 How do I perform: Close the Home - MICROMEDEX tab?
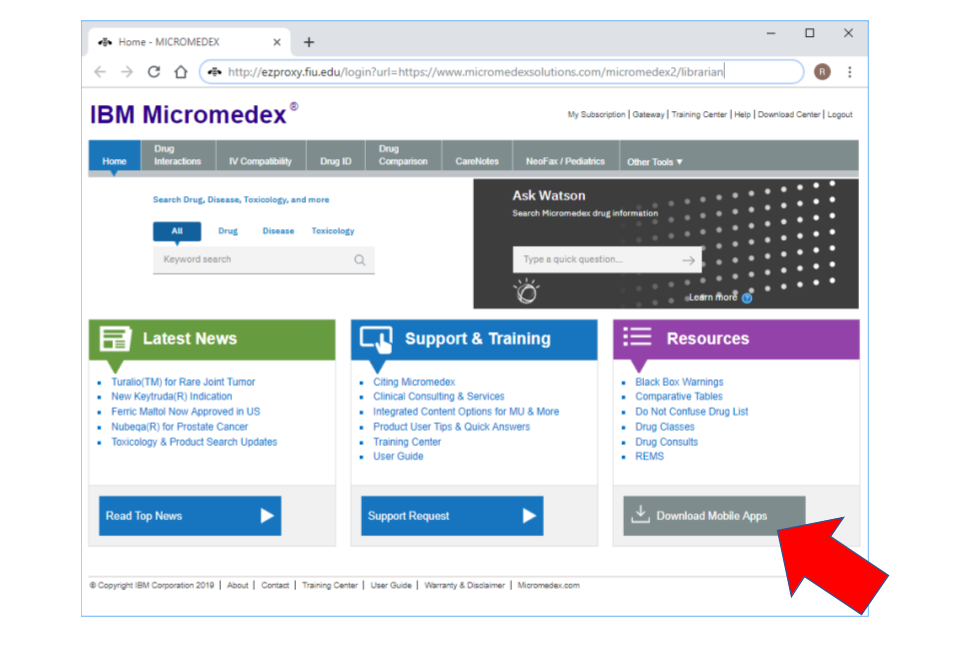pos(277,42)
